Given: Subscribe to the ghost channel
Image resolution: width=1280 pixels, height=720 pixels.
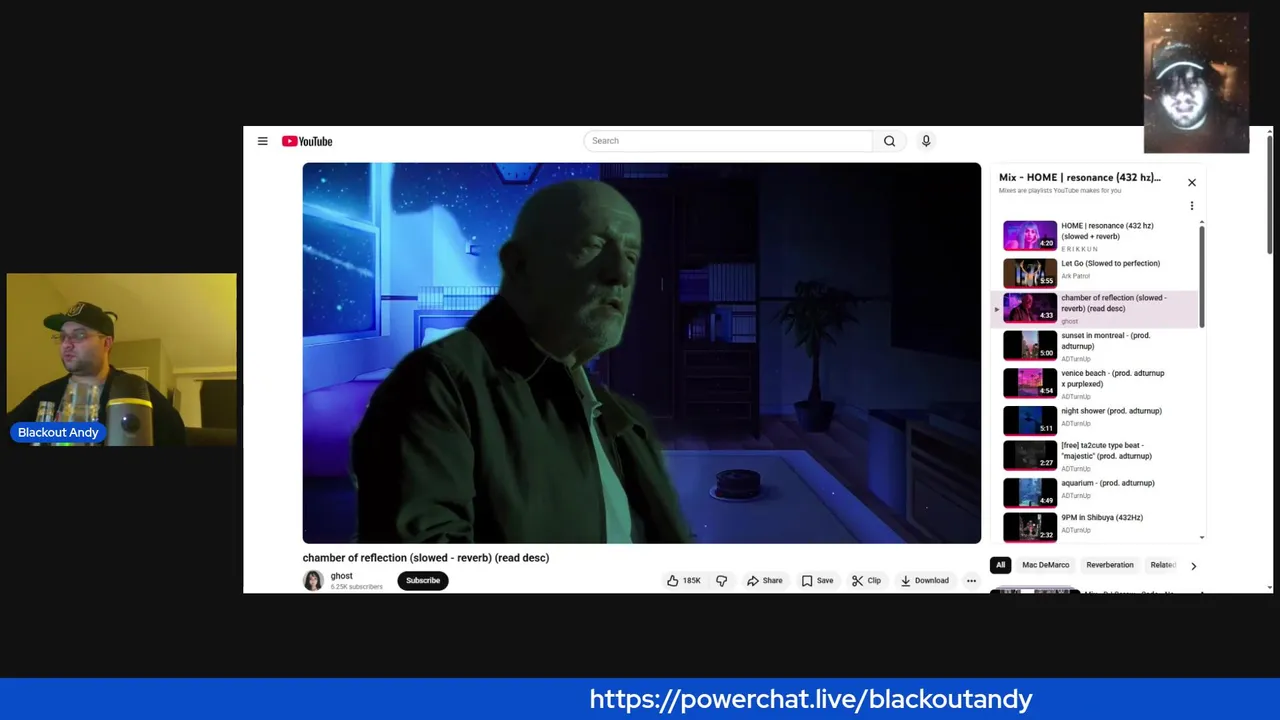Looking at the screenshot, I should pos(423,580).
